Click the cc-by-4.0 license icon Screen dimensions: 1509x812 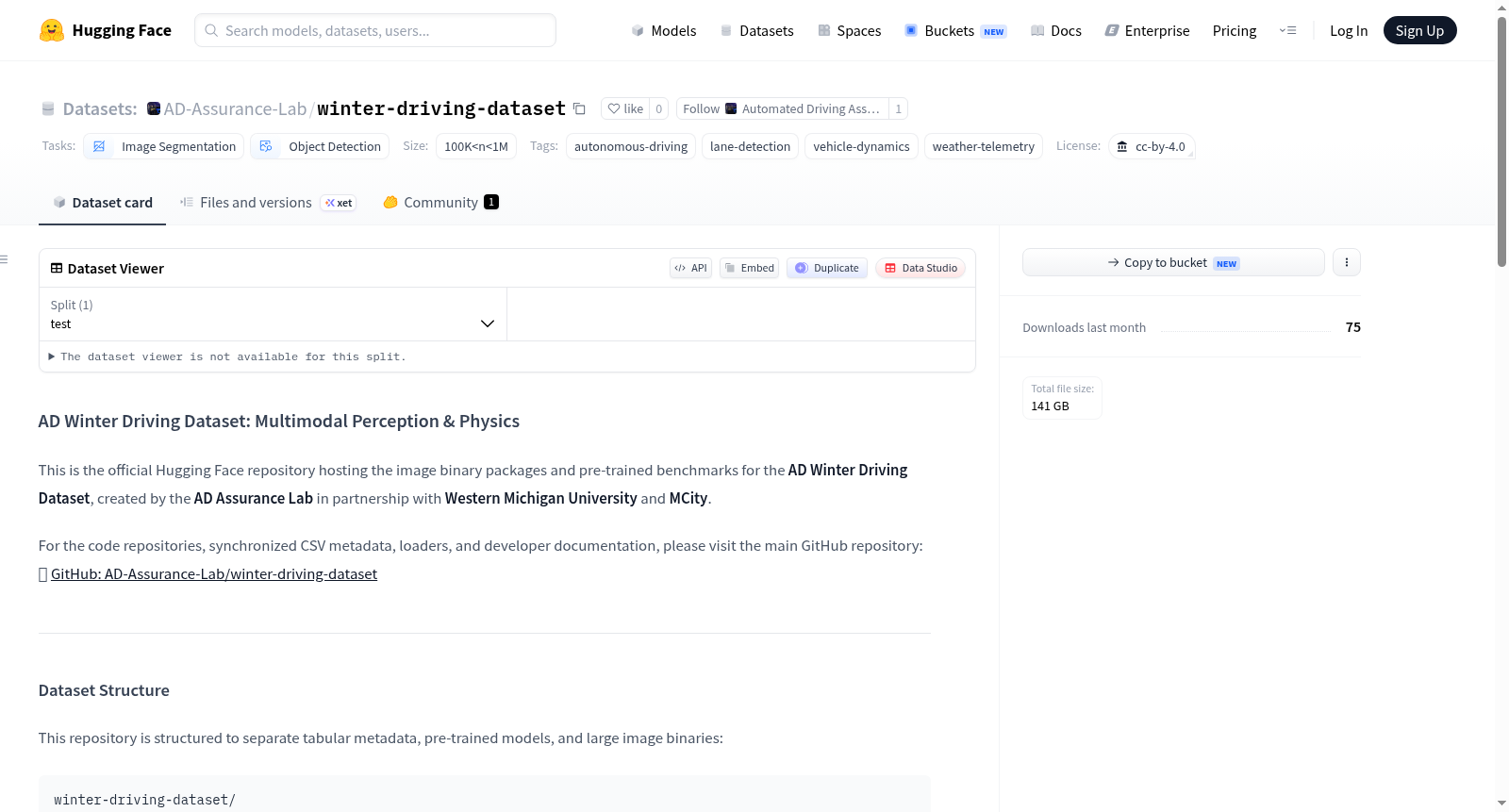pyautogui.click(x=1122, y=146)
